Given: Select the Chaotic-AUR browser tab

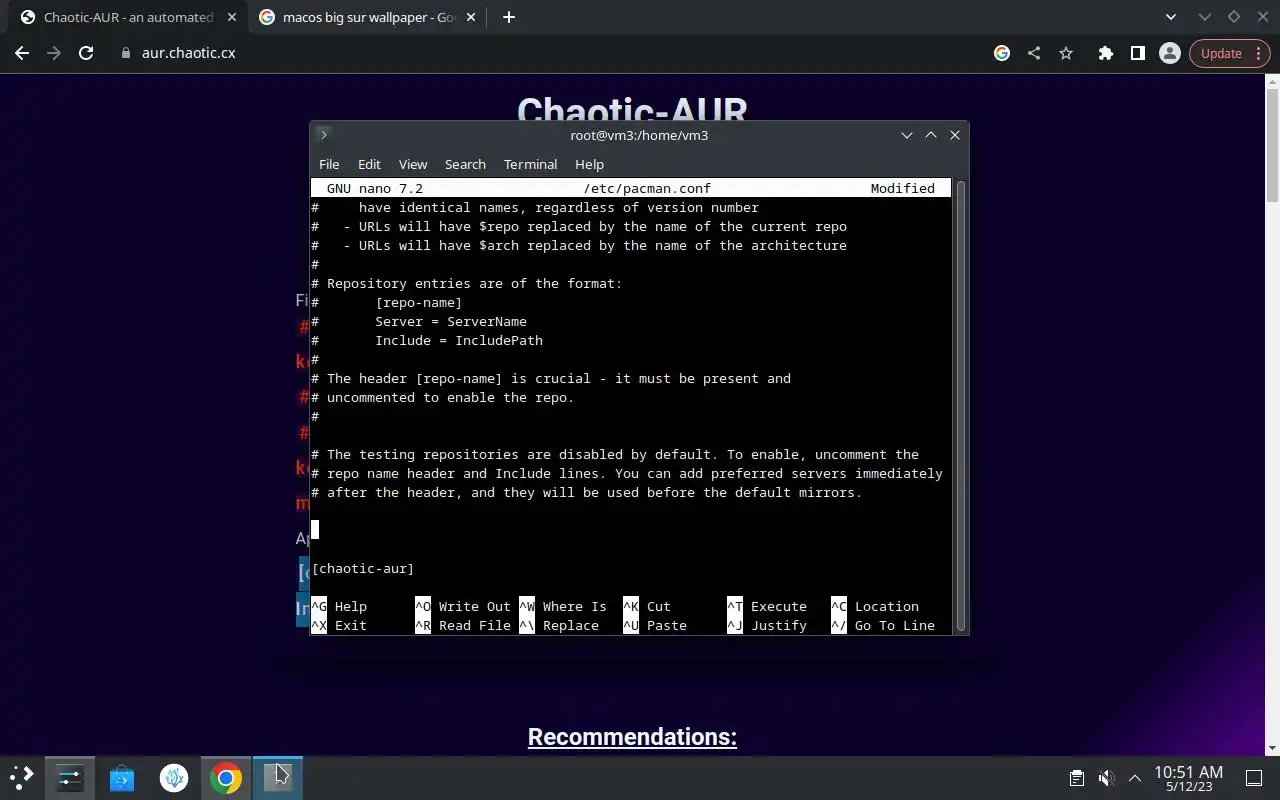Looking at the screenshot, I should point(128,17).
